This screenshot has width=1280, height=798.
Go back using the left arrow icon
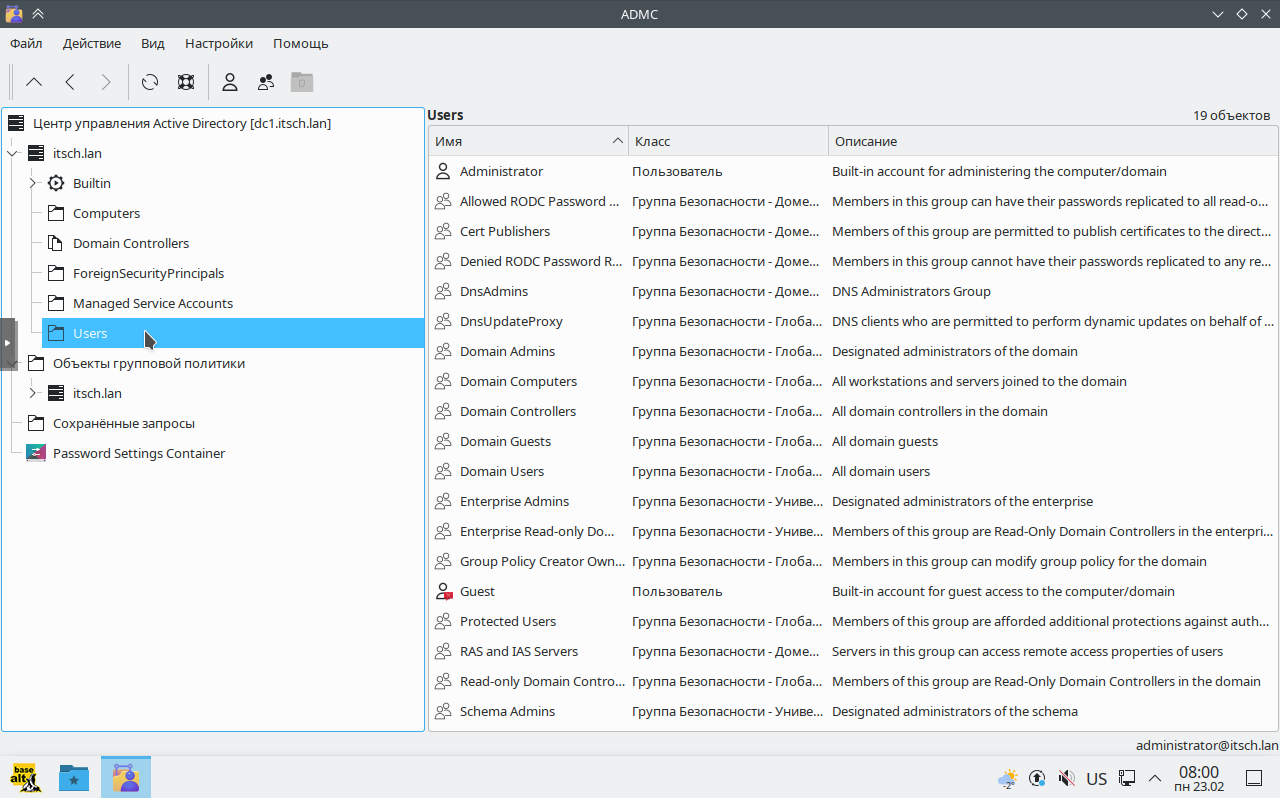click(70, 83)
